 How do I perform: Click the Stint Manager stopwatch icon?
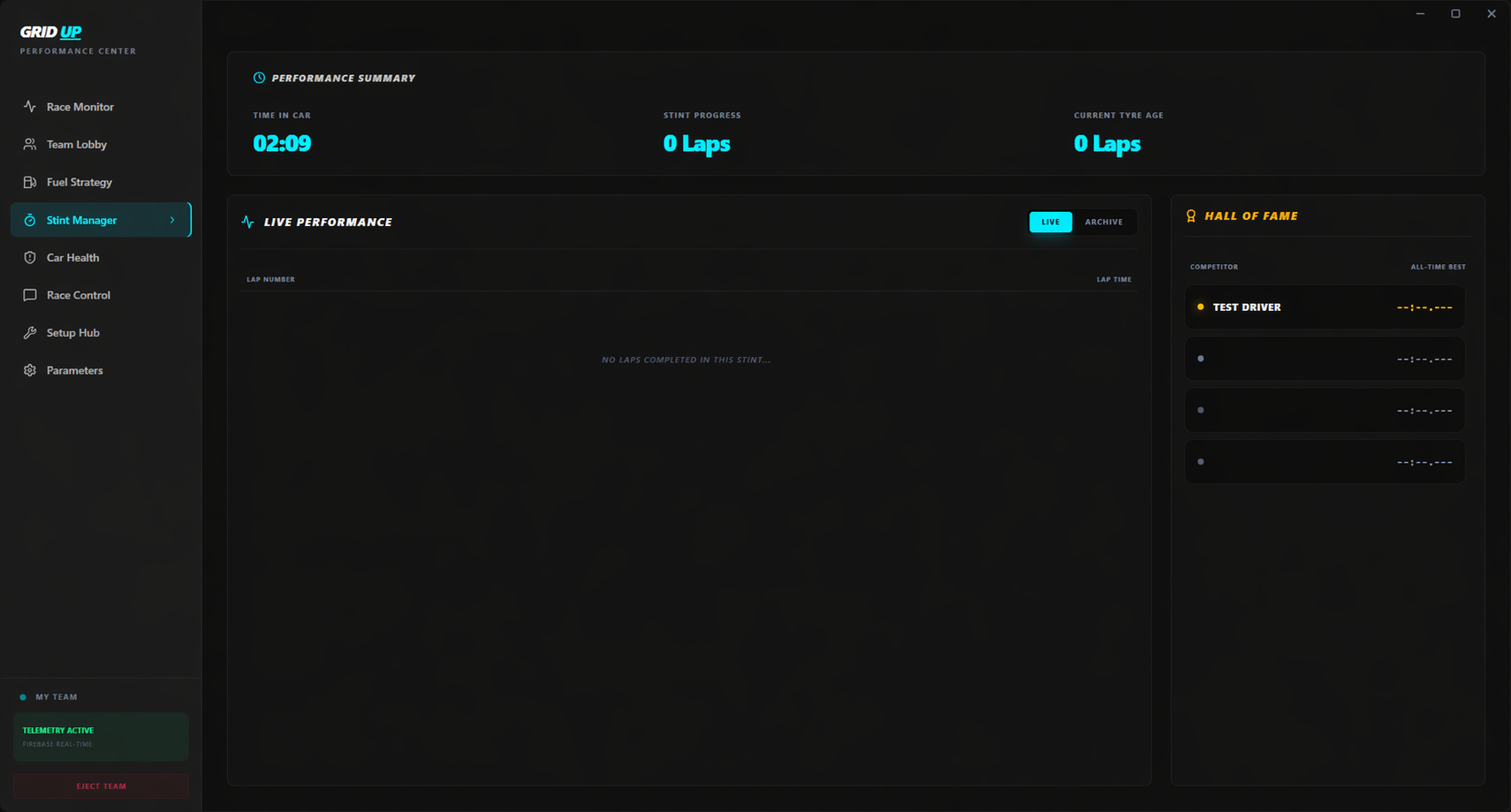[x=30, y=220]
